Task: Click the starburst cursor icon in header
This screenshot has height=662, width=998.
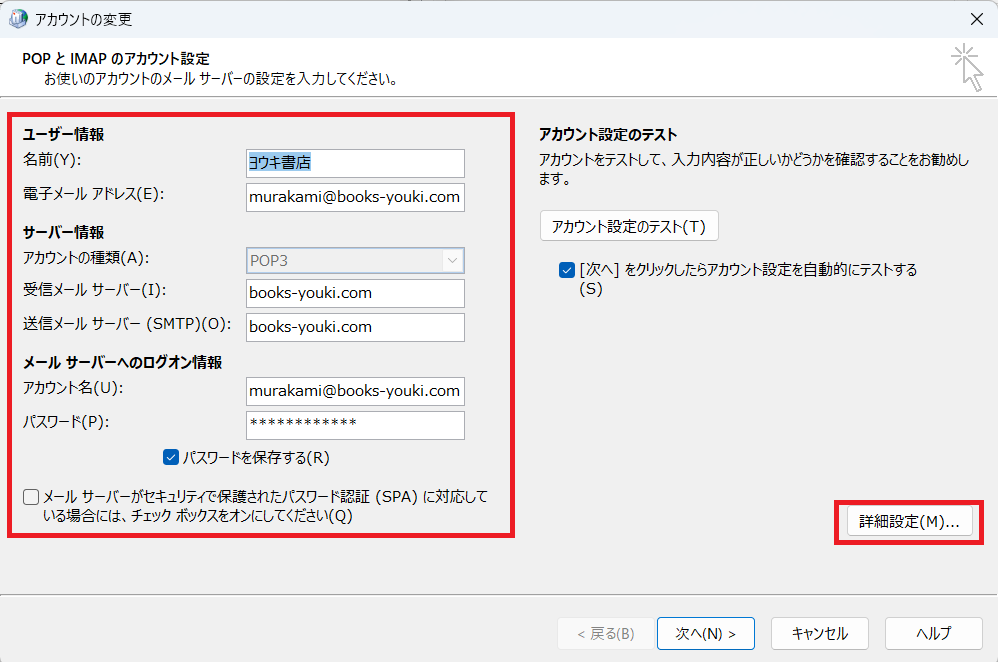Action: click(966, 67)
